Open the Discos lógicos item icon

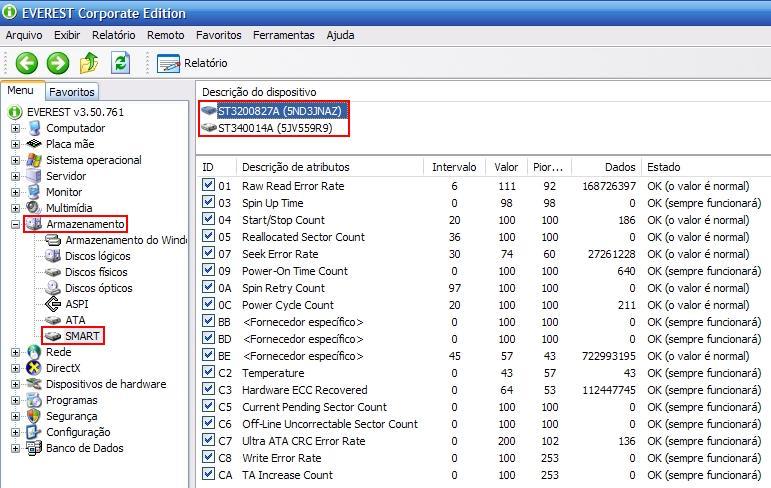[53, 256]
